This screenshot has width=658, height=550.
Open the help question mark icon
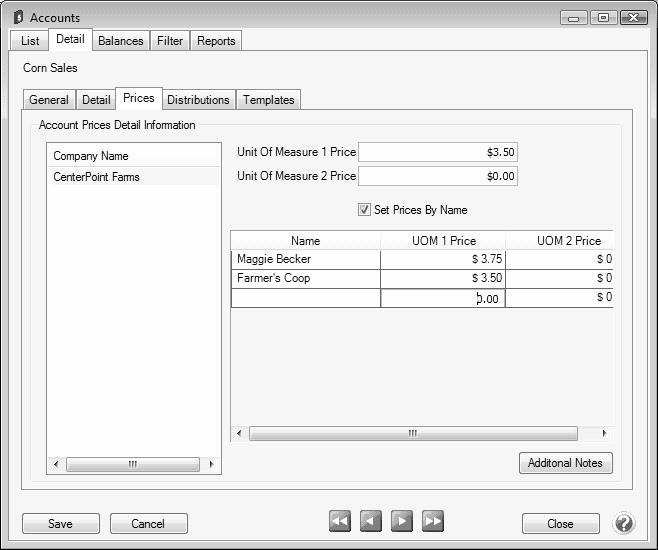[623, 523]
